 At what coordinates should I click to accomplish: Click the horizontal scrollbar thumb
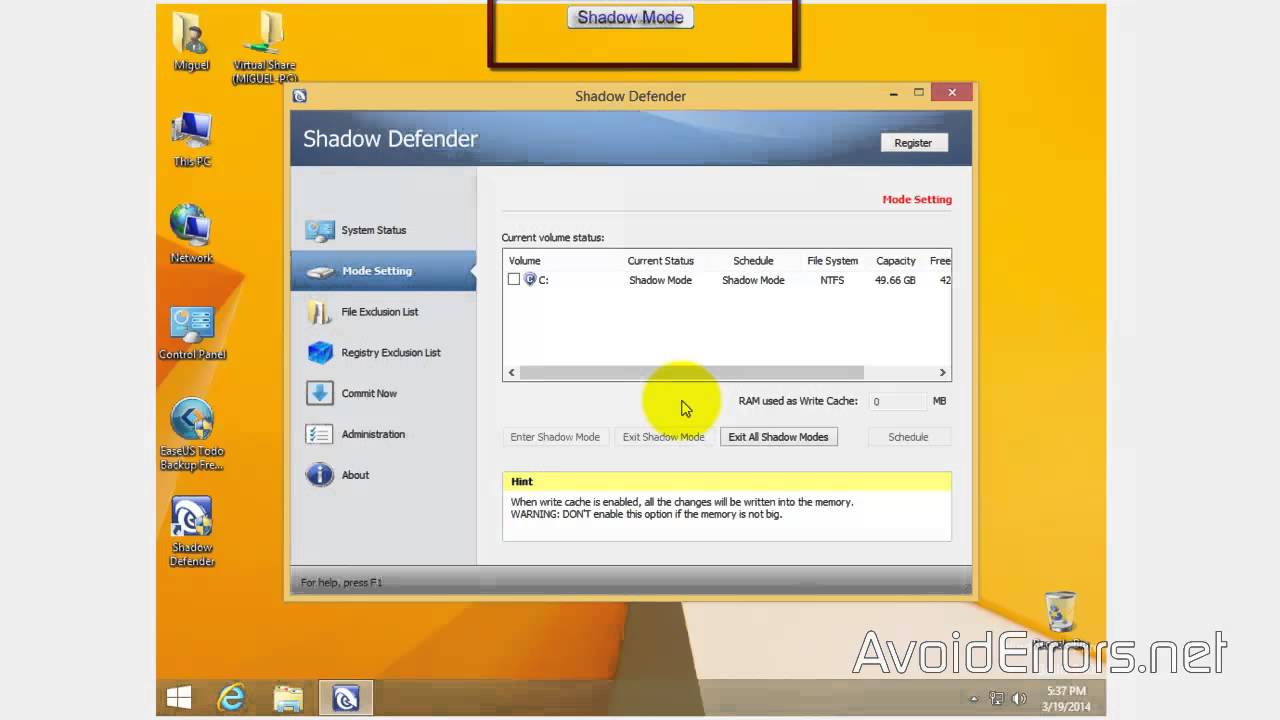(691, 372)
